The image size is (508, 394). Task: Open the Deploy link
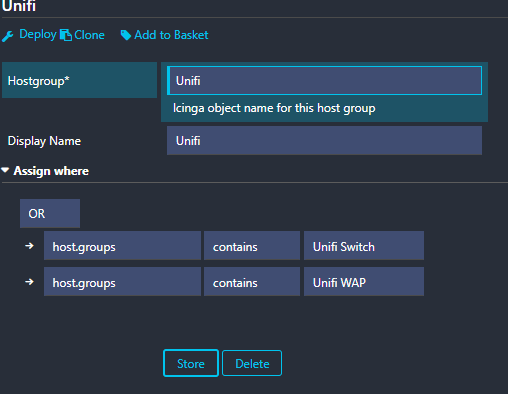pos(38,35)
